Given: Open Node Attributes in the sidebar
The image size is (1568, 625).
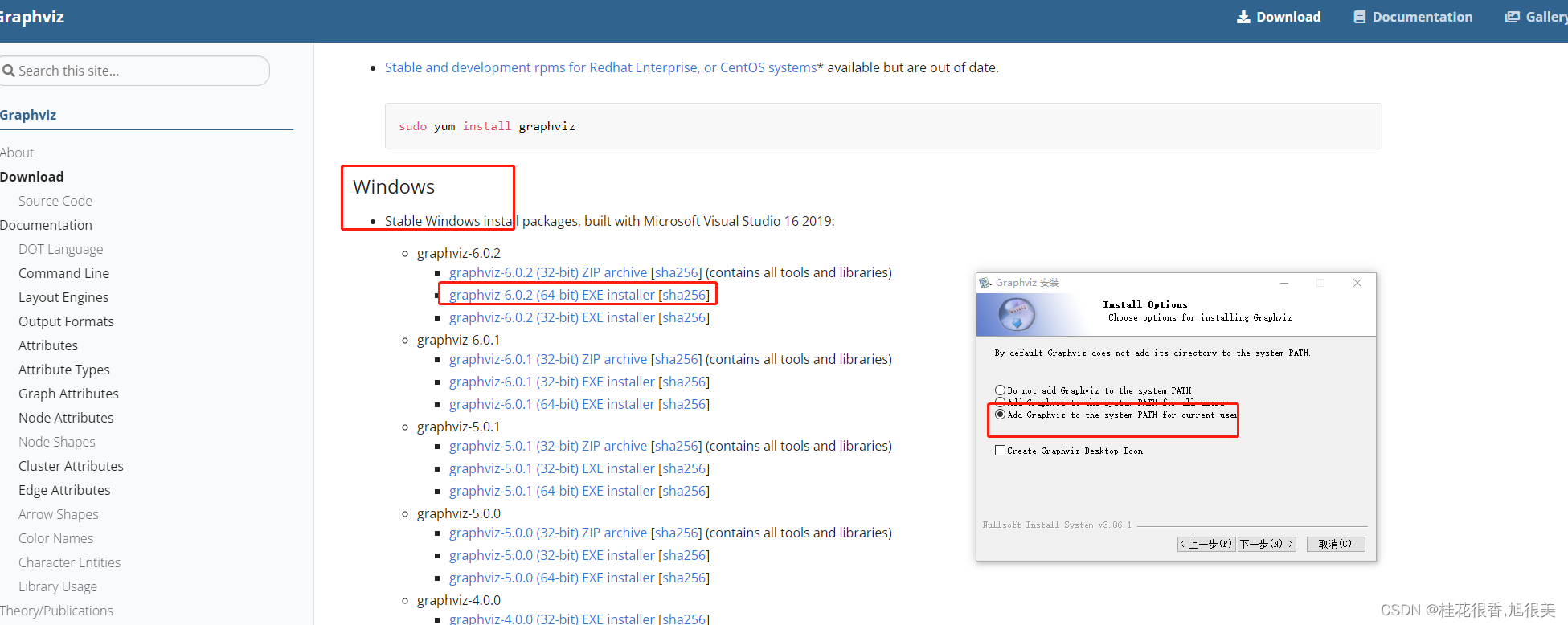Looking at the screenshot, I should (67, 418).
